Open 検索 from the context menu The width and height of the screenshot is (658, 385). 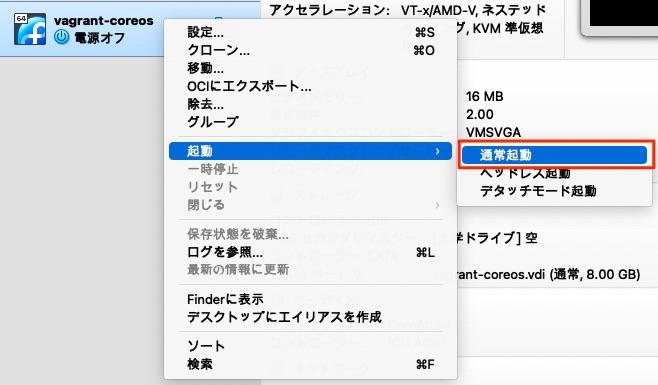[x=311, y=364]
